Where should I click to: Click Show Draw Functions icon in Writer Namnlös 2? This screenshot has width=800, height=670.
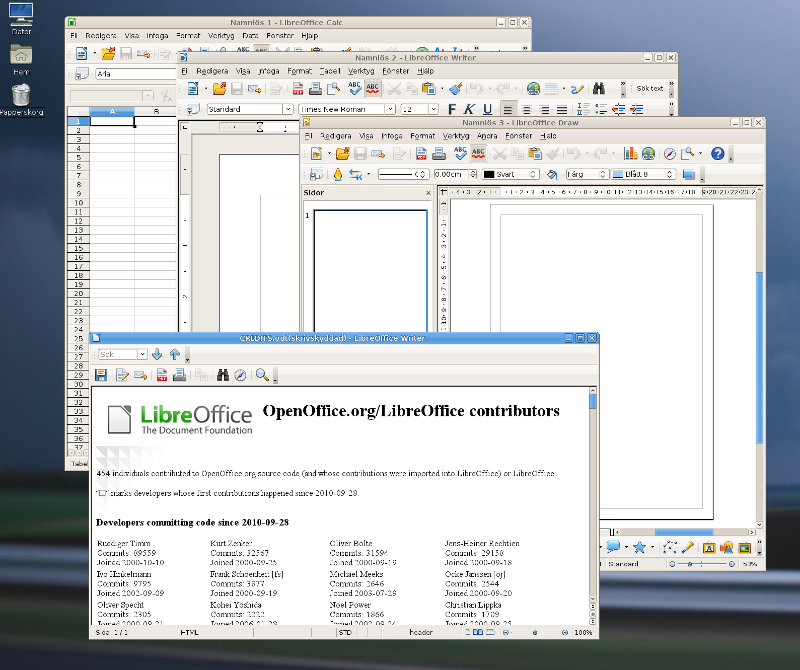tap(577, 89)
